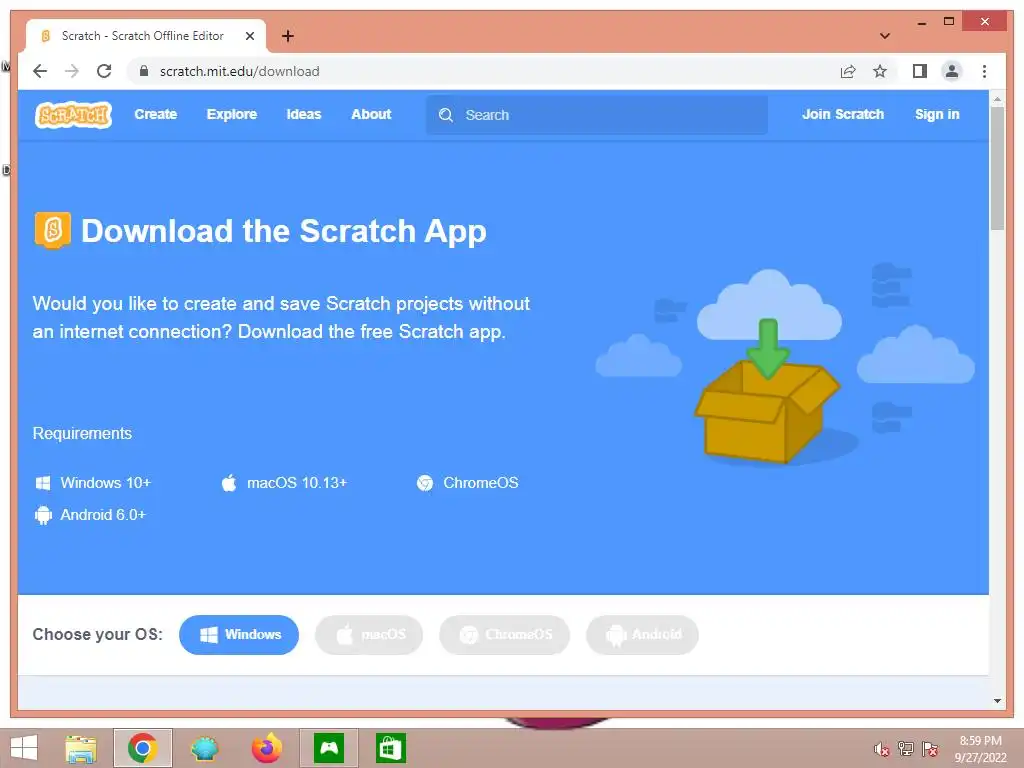Open the Chrome profile avatar

[x=952, y=71]
